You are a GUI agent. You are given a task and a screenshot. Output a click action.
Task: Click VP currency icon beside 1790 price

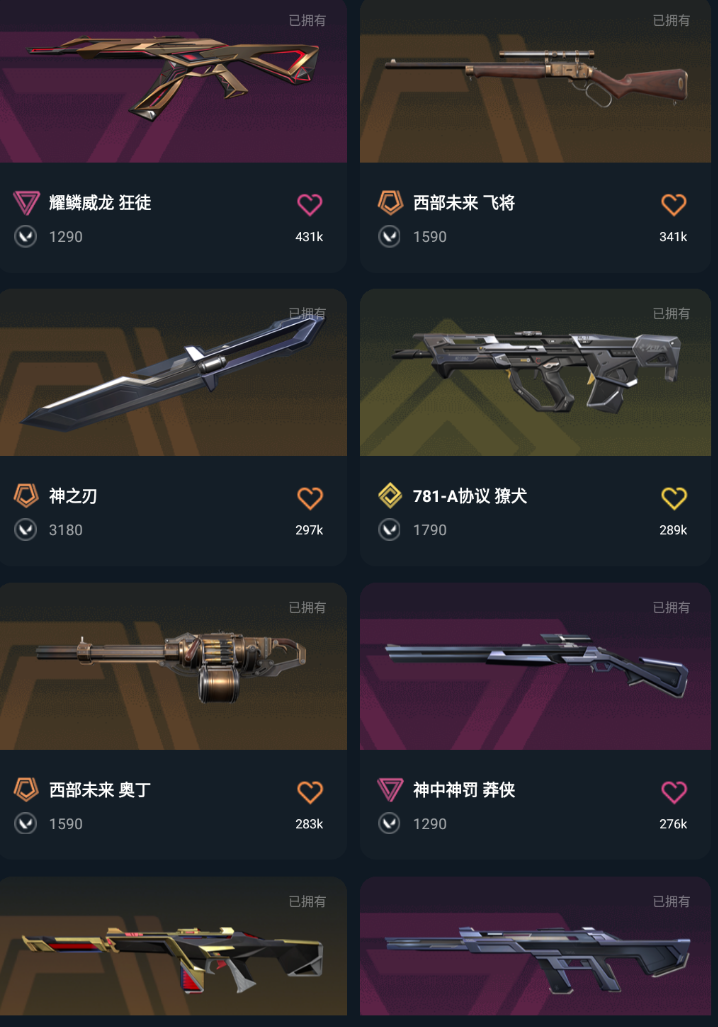(x=389, y=529)
